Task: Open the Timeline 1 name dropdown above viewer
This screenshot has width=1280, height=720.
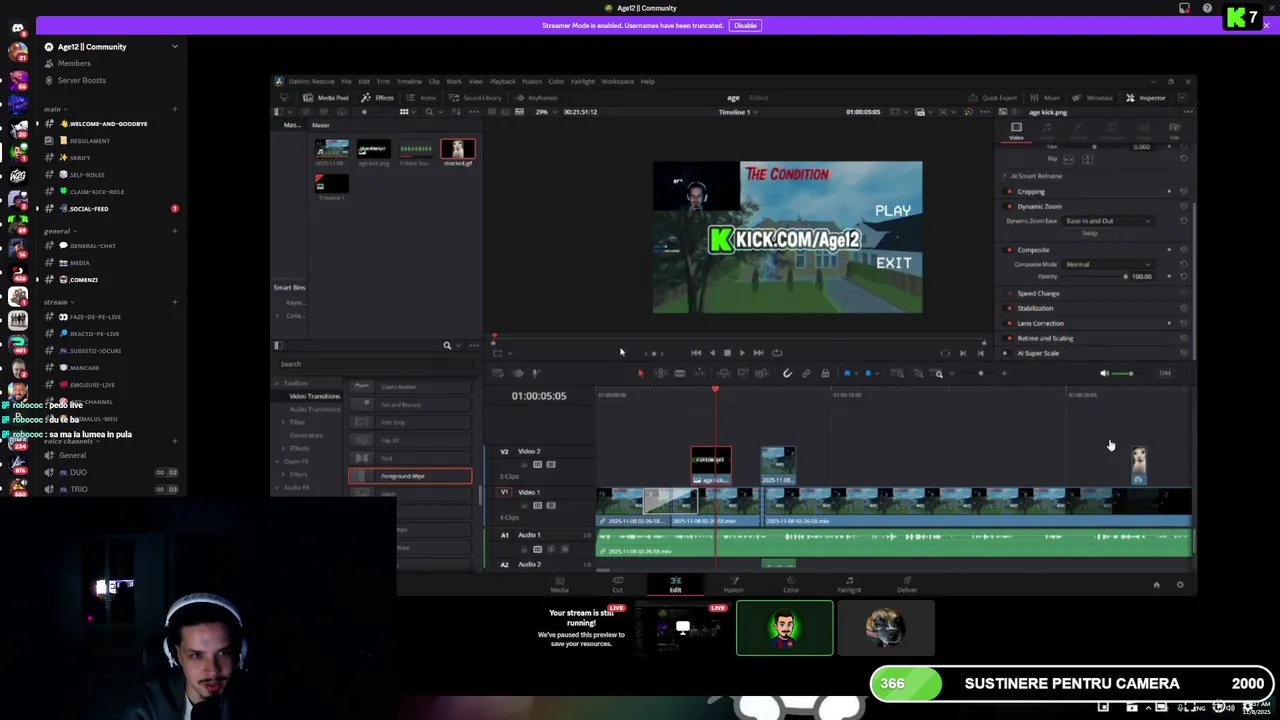Action: coord(736,112)
